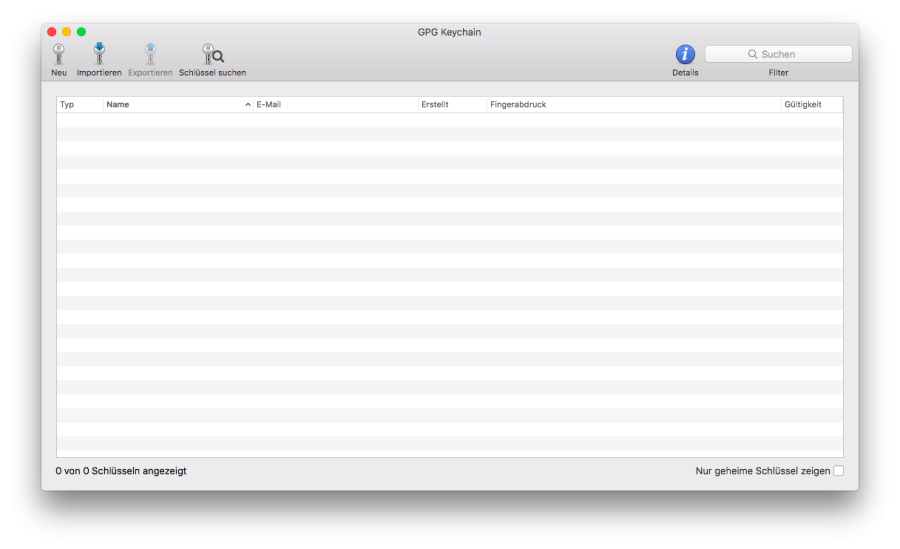Sort keys by the Typ column
The height and width of the screenshot is (549, 900).
coord(79,104)
